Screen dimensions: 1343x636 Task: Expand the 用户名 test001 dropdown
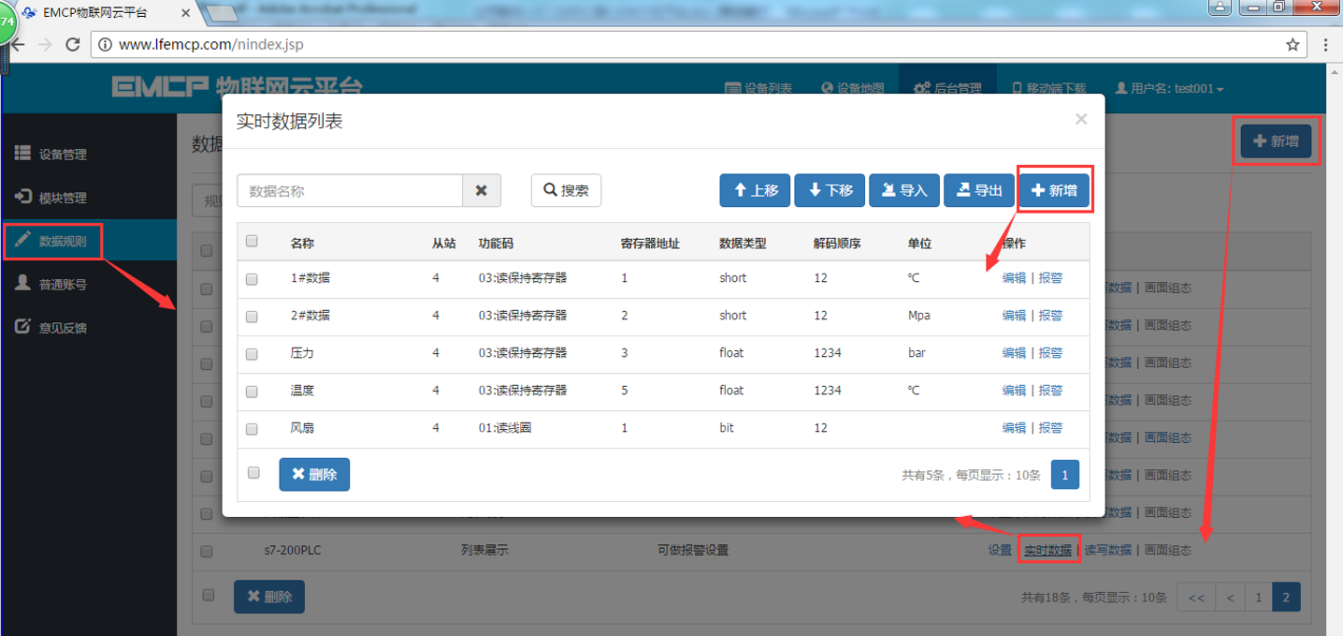1169,88
